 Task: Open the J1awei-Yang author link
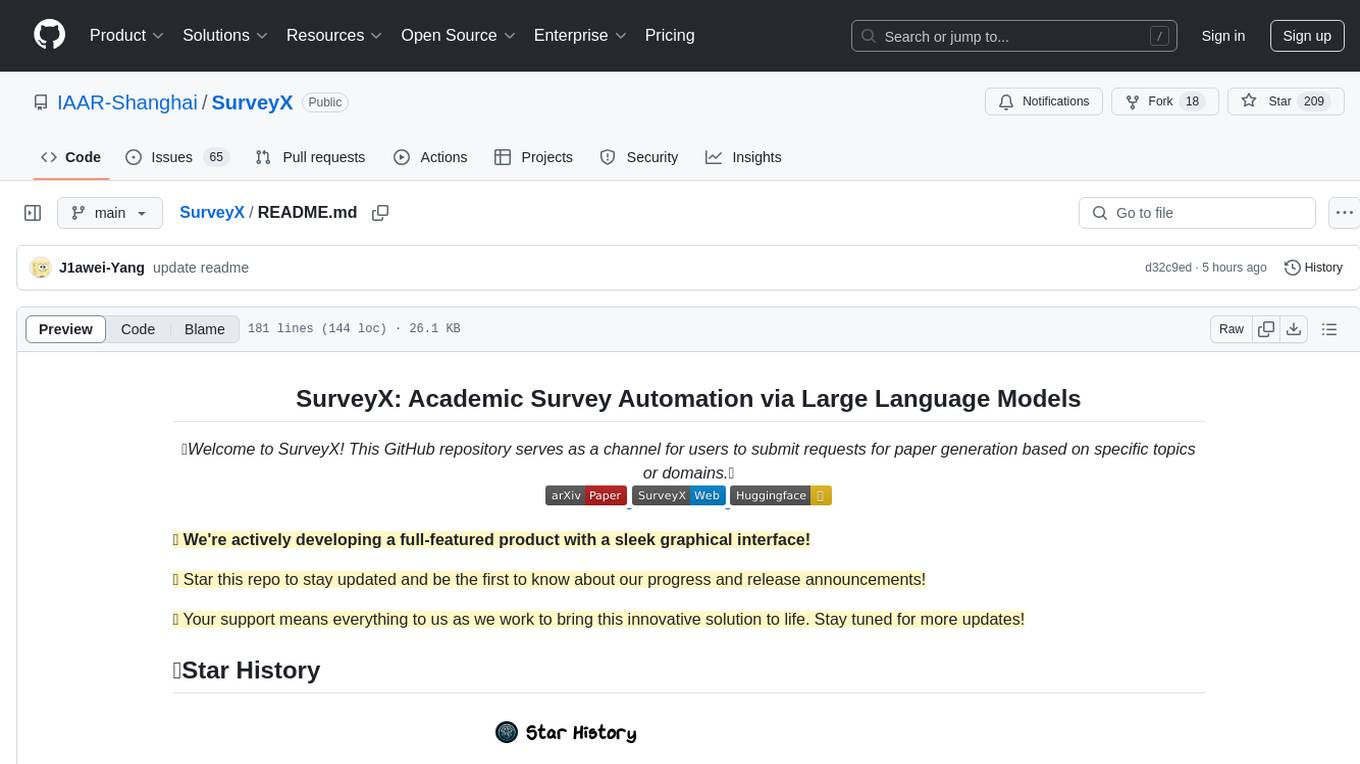click(102, 268)
